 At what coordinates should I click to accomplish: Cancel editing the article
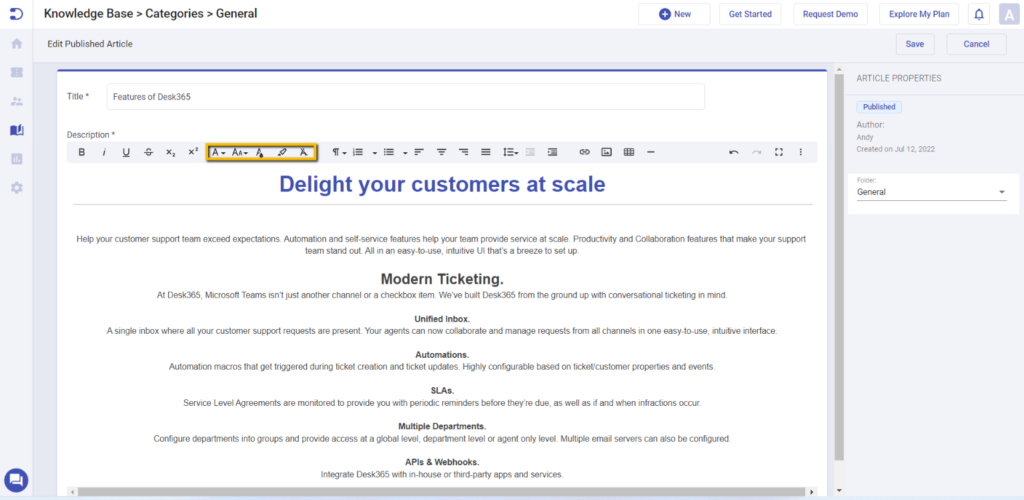pos(976,44)
